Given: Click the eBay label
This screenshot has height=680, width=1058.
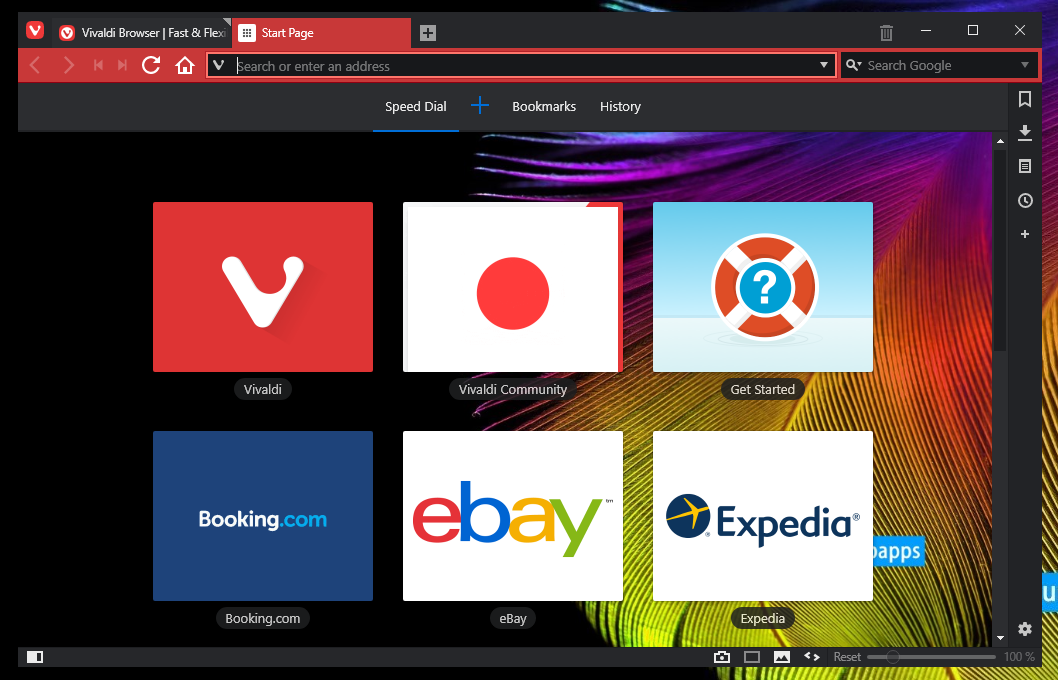Looking at the screenshot, I should click(513, 619).
